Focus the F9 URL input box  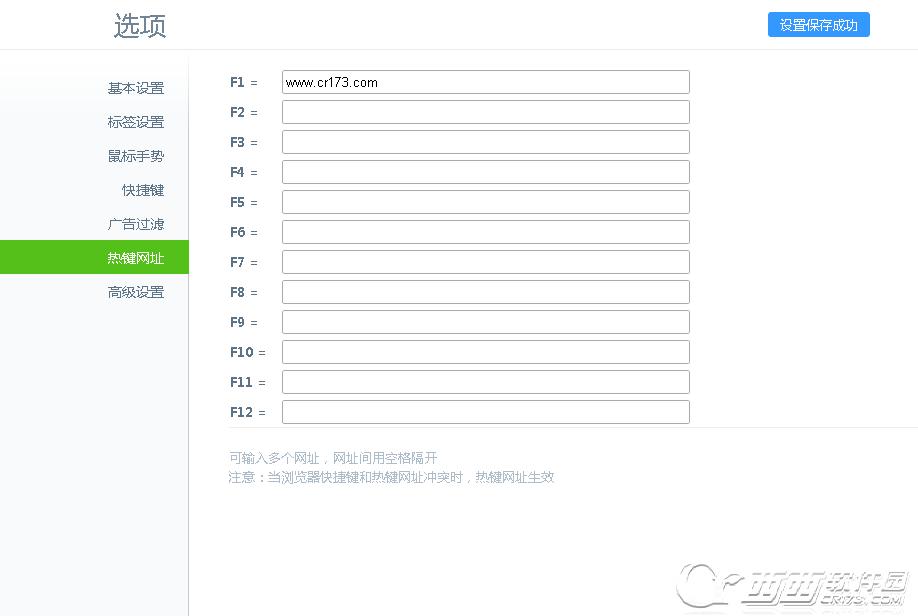click(x=485, y=322)
